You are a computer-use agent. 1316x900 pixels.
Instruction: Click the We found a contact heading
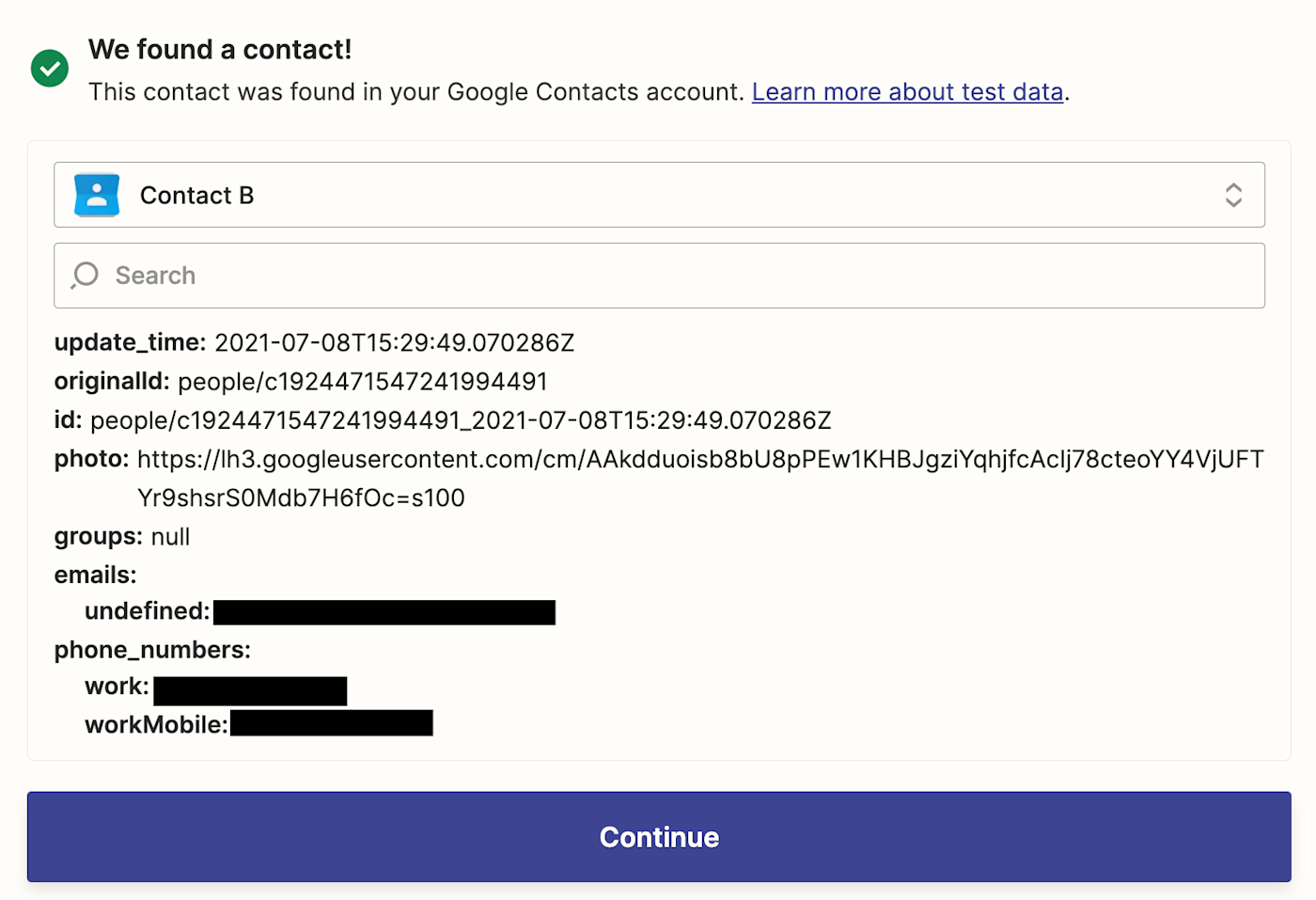(x=220, y=50)
